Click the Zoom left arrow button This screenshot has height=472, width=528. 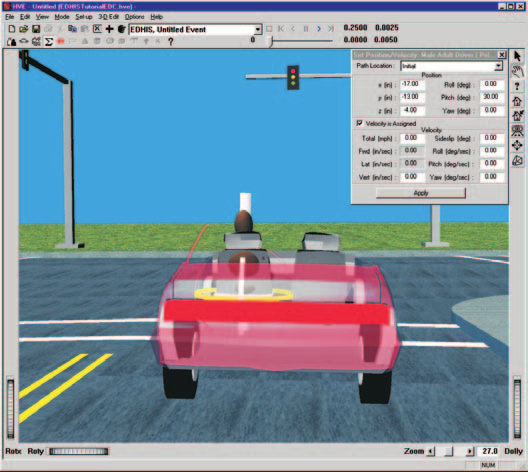point(431,451)
